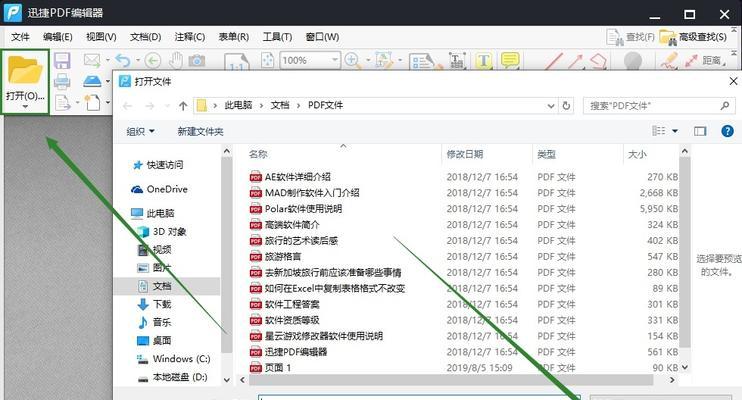742x400 pixels.
Task: Click the Print icon in toolbar
Action: click(62, 81)
